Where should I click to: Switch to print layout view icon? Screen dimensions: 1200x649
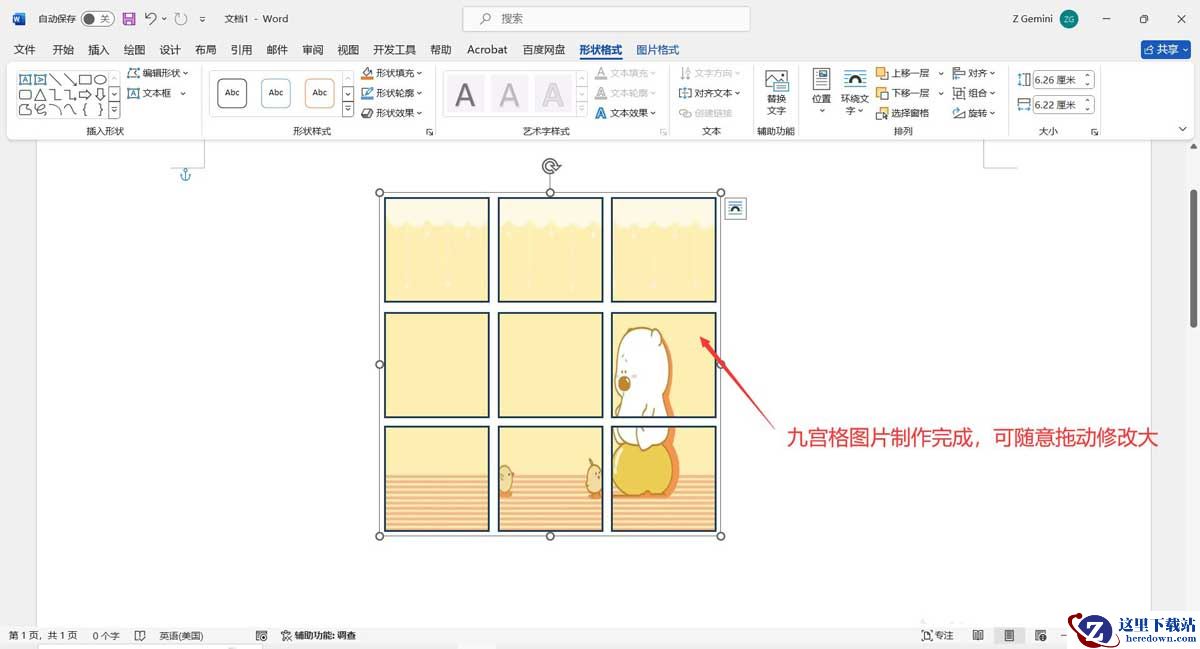pyautogui.click(x=1010, y=635)
